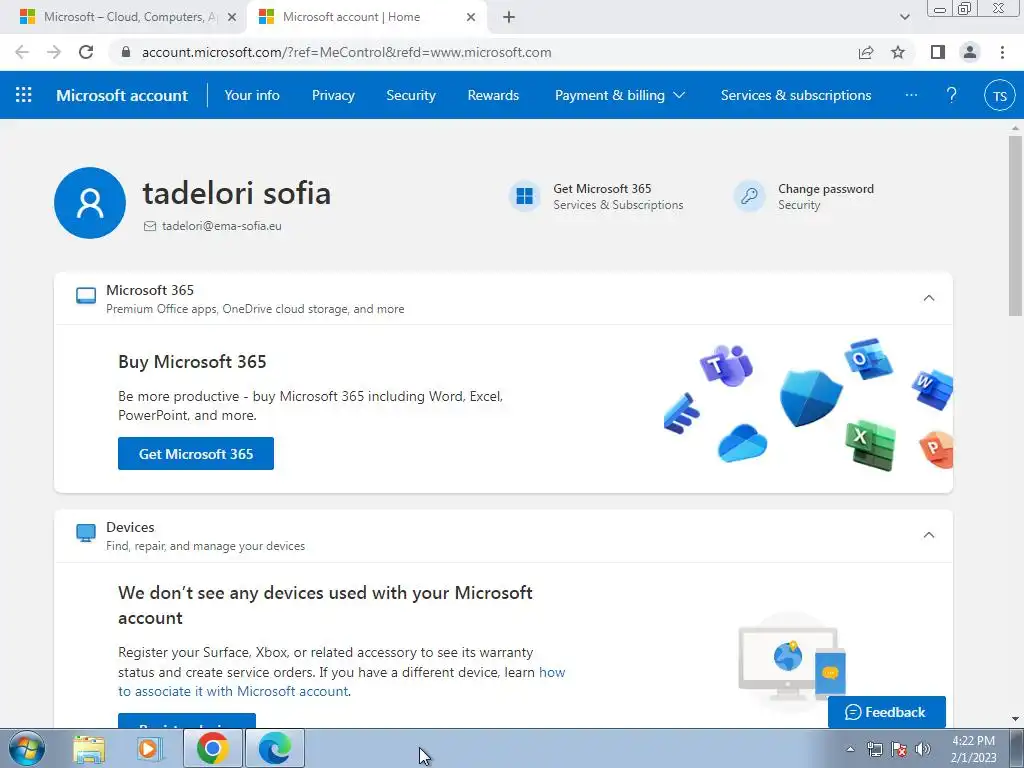Open Services & subscriptions page

coord(796,95)
